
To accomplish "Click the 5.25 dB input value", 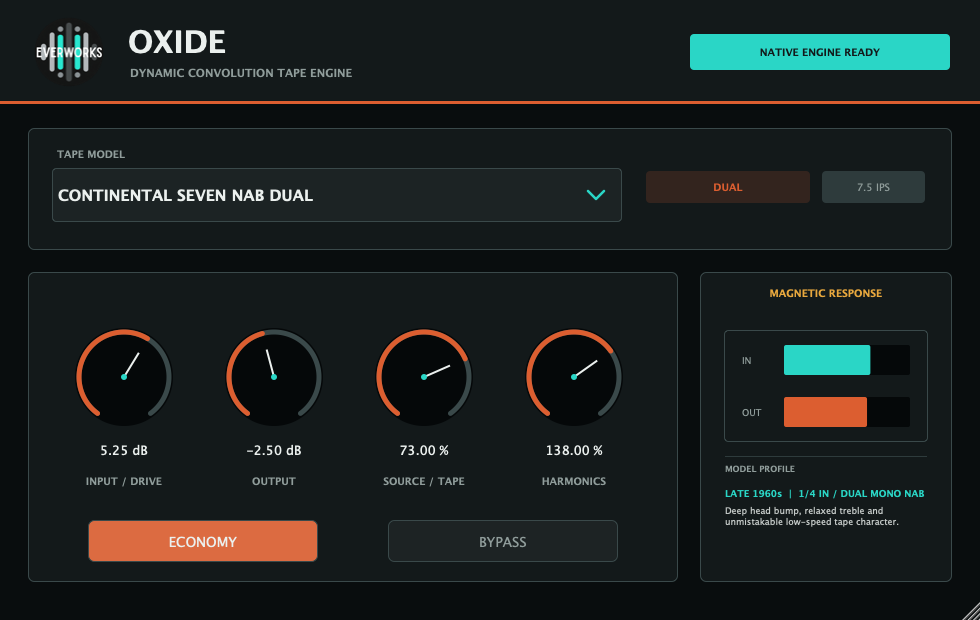I will coord(124,451).
